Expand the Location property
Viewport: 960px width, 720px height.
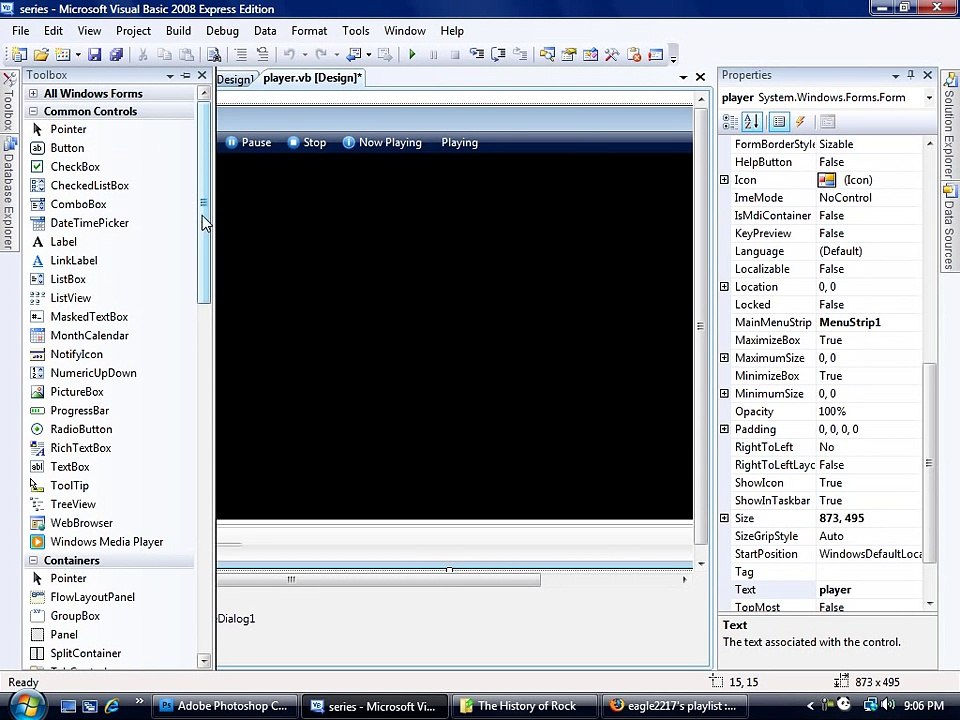click(x=724, y=287)
